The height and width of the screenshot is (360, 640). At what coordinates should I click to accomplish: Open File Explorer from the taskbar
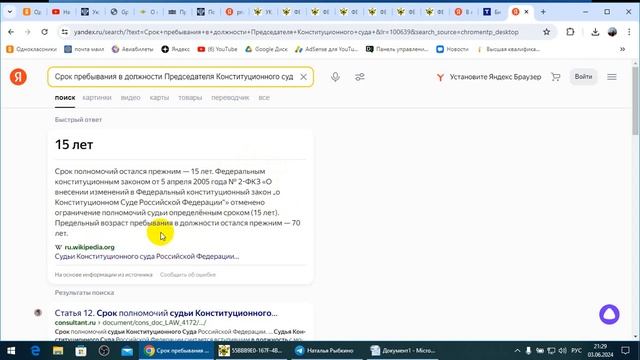click(x=58, y=351)
